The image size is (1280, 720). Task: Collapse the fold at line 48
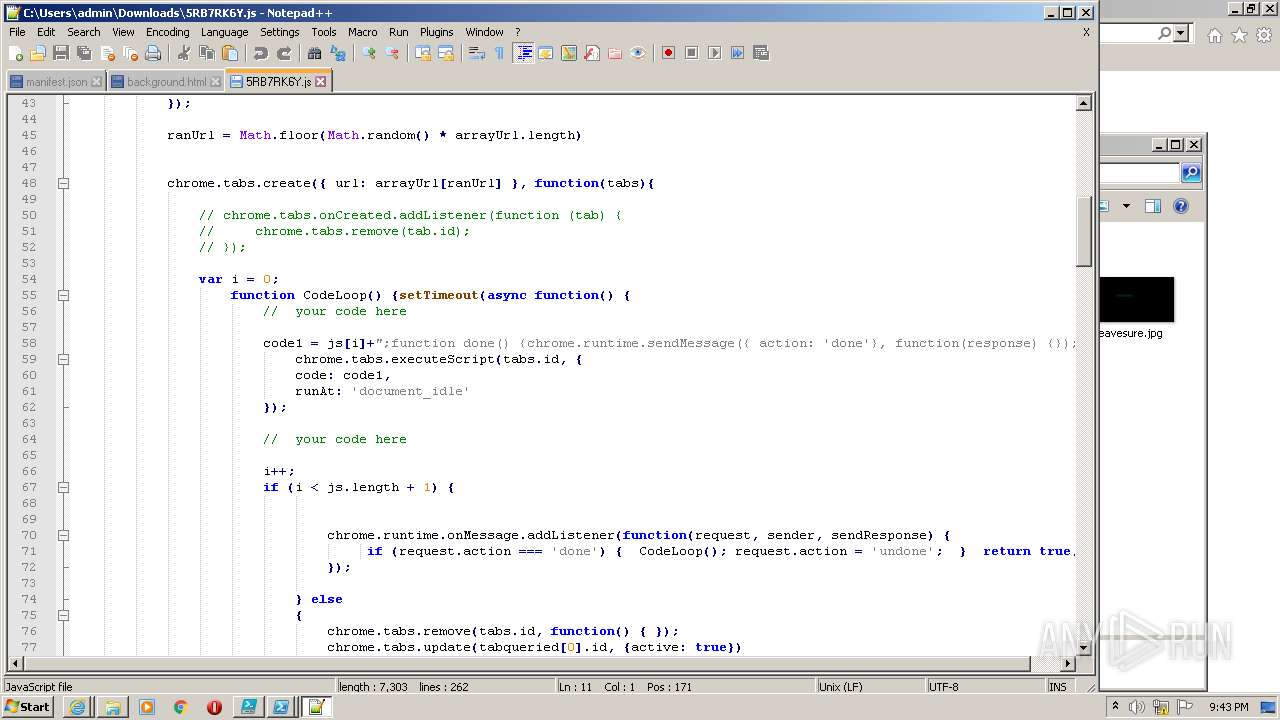63,183
